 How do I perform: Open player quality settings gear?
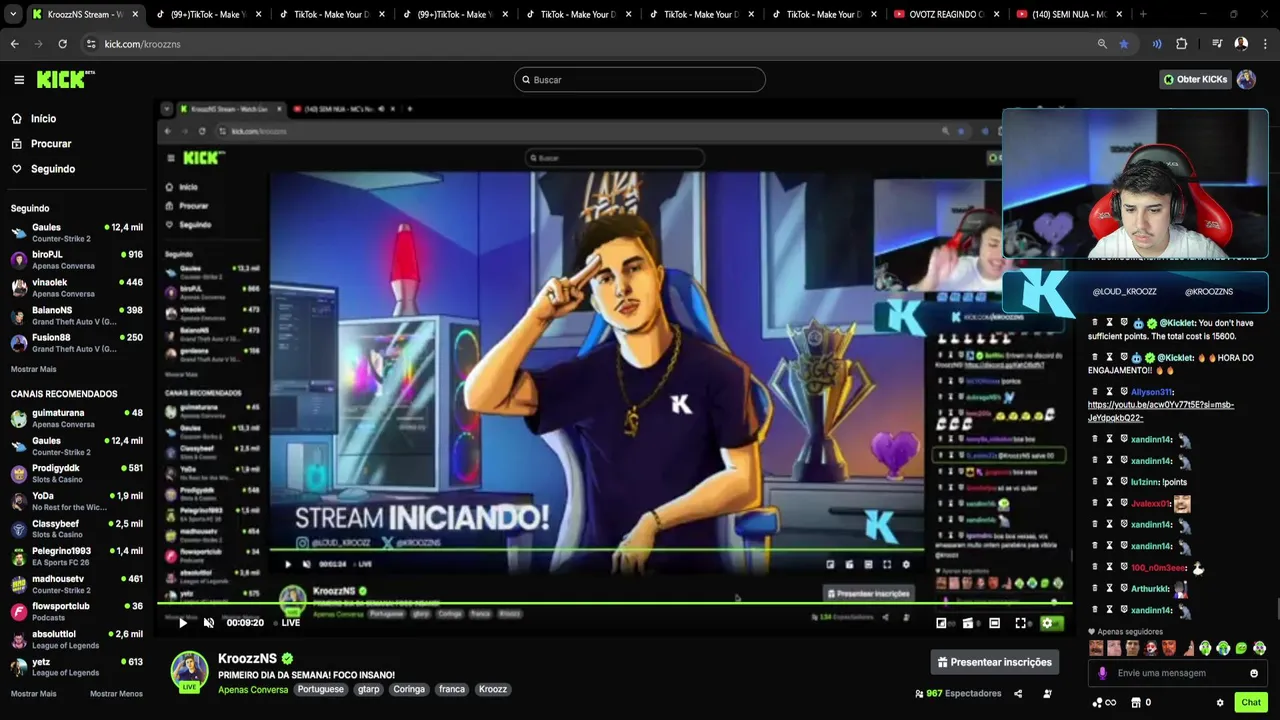pos(1048,623)
